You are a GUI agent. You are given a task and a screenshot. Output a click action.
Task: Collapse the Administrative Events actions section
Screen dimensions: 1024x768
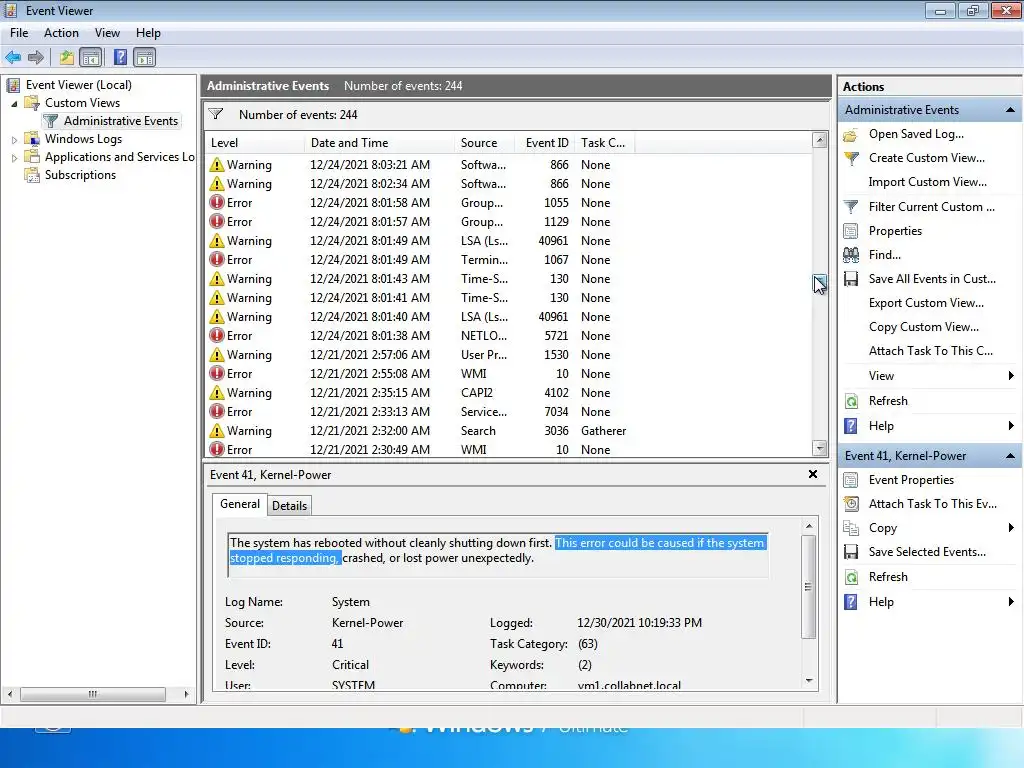point(1010,110)
